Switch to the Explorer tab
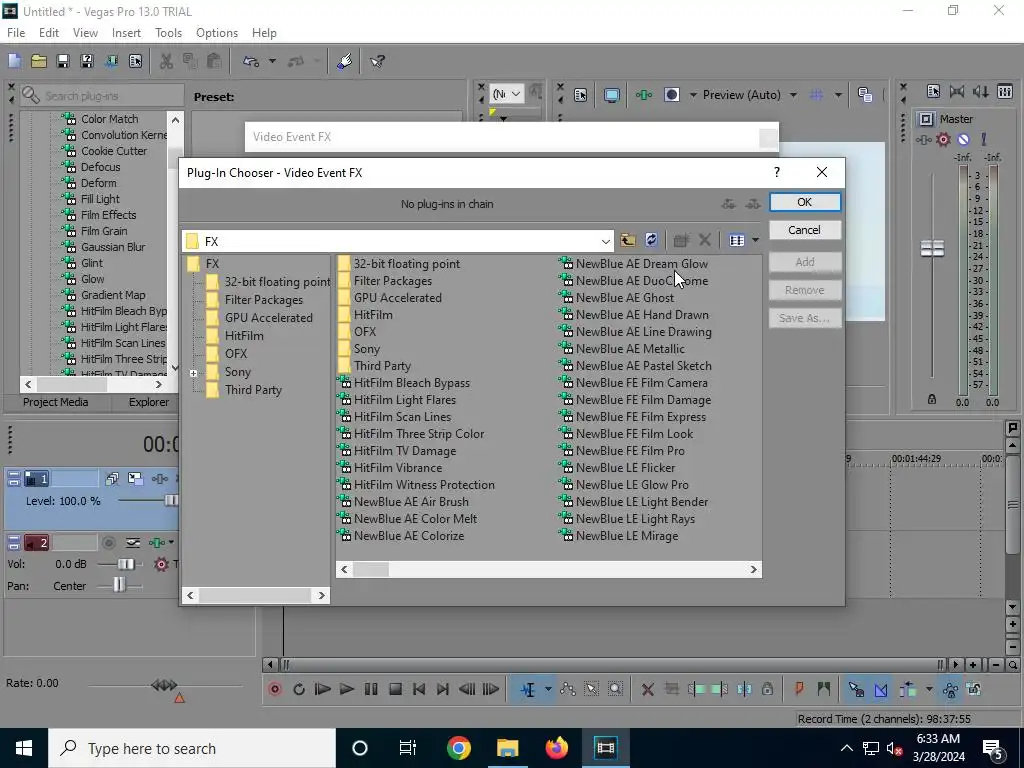 (x=149, y=402)
